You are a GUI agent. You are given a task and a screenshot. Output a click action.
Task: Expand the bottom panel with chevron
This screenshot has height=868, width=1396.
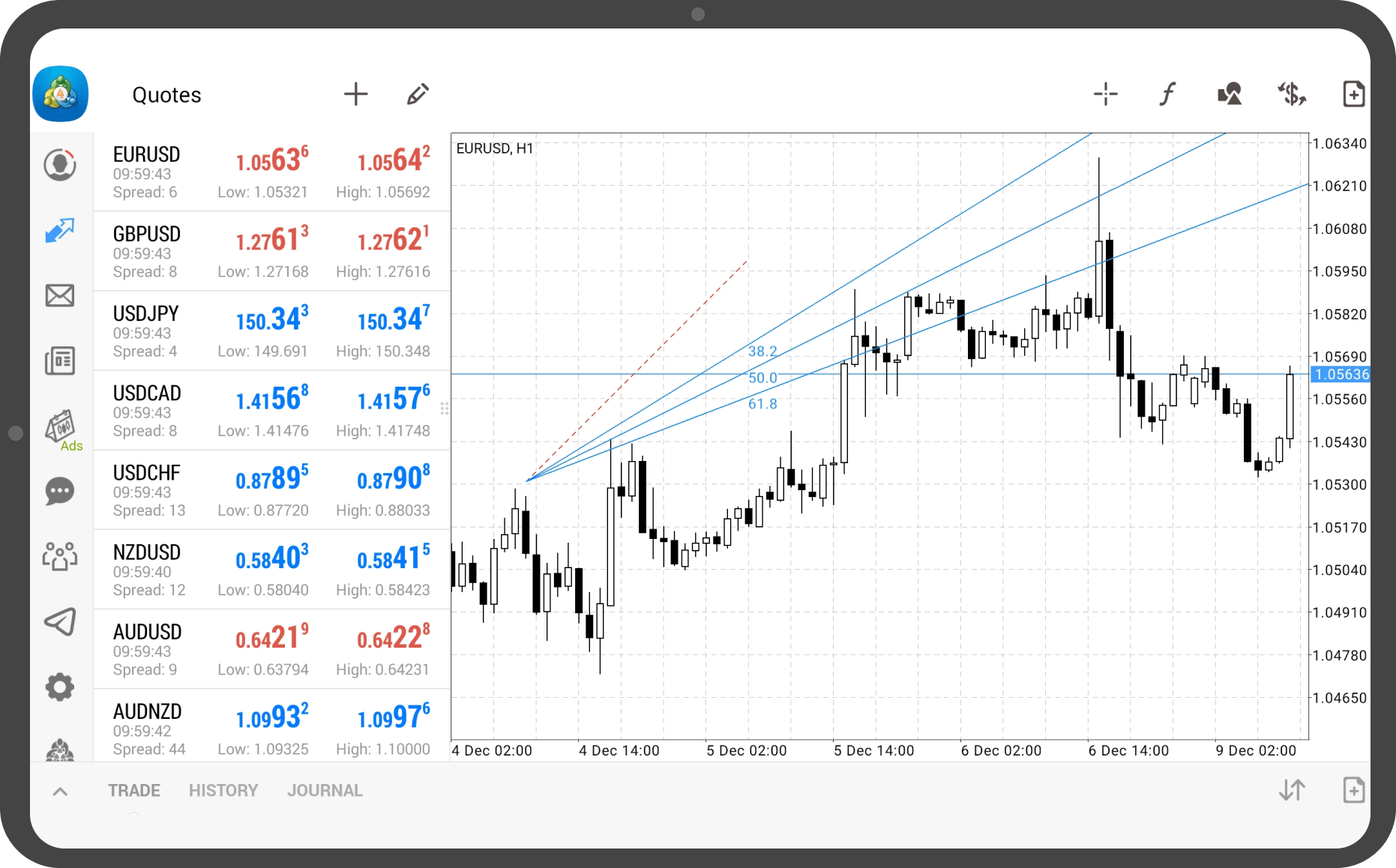pyautogui.click(x=61, y=792)
